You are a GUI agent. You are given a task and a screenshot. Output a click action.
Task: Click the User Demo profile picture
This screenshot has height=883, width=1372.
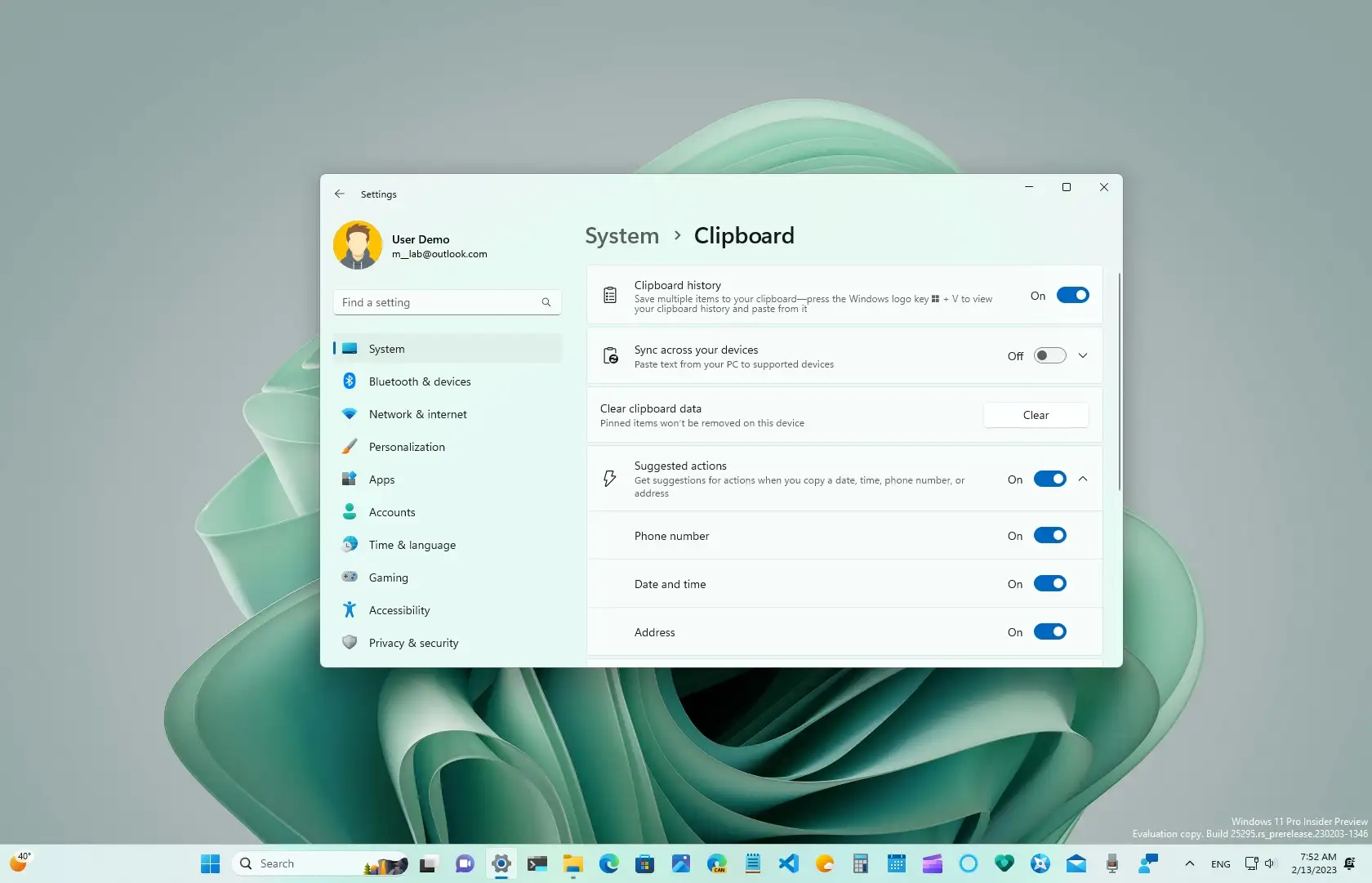358,245
